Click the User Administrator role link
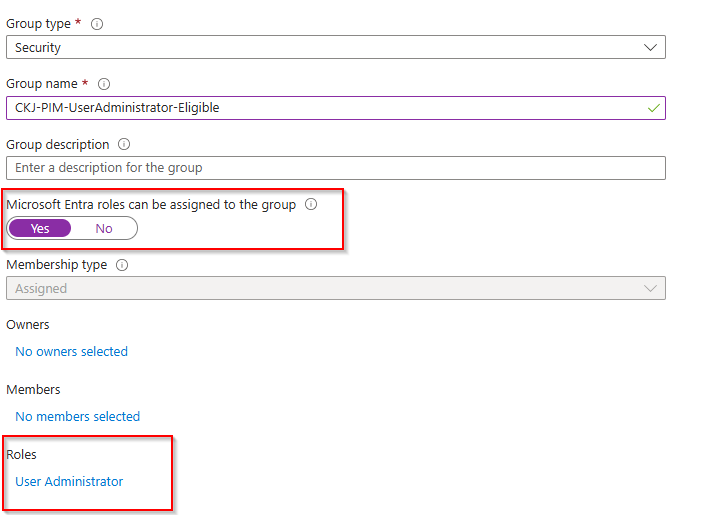This screenshot has width=719, height=515. pos(70,481)
